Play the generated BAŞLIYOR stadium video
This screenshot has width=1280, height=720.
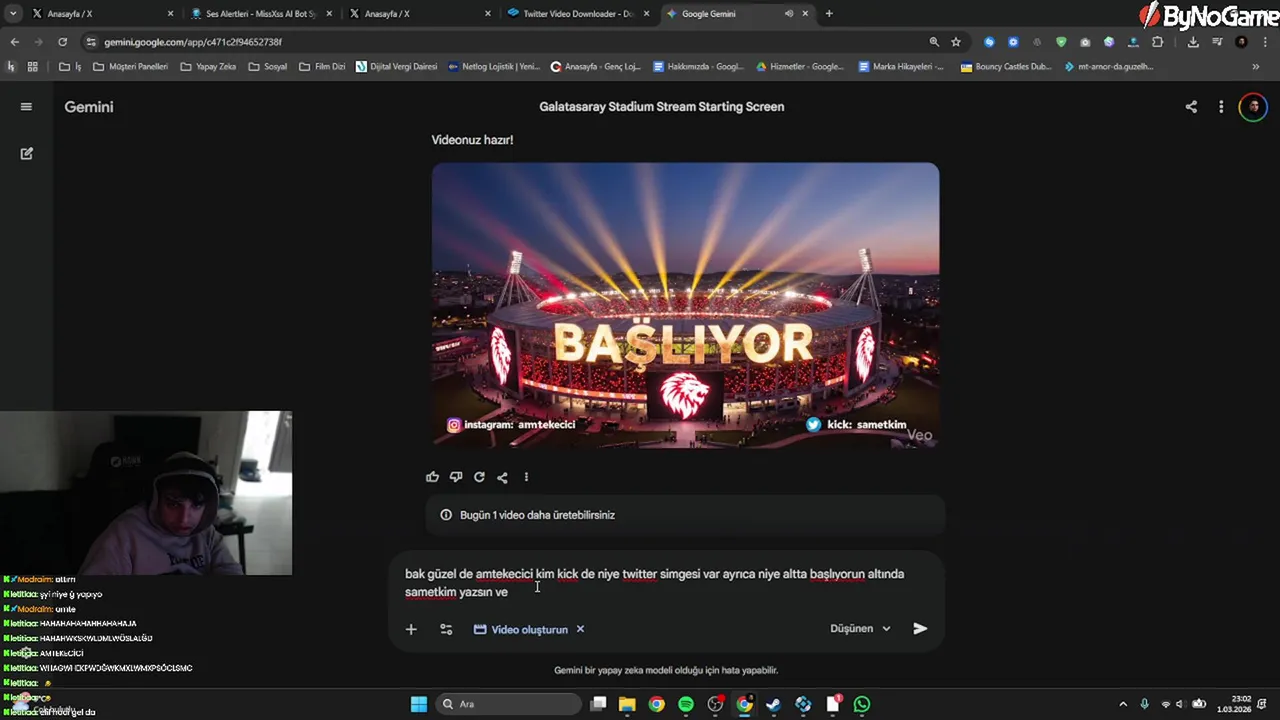pyautogui.click(x=685, y=305)
